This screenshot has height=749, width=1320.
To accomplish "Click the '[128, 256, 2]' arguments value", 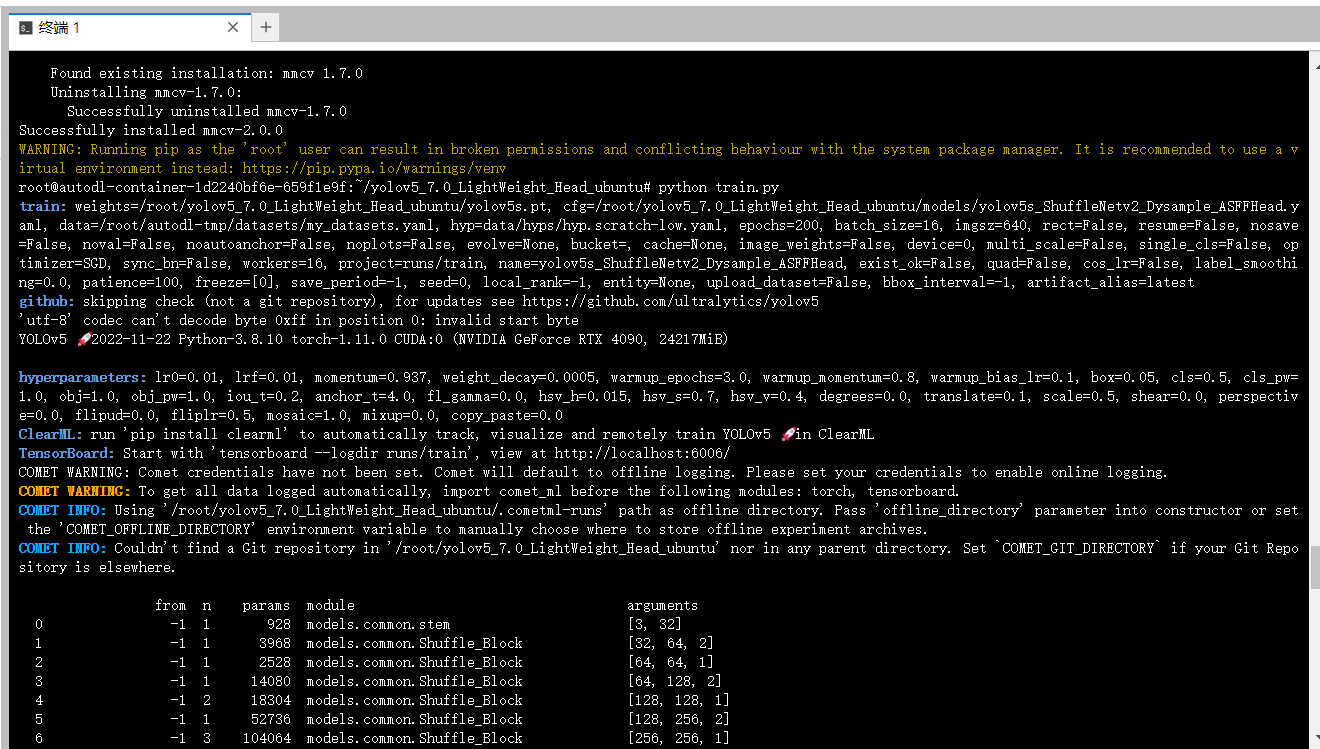I will (678, 719).
